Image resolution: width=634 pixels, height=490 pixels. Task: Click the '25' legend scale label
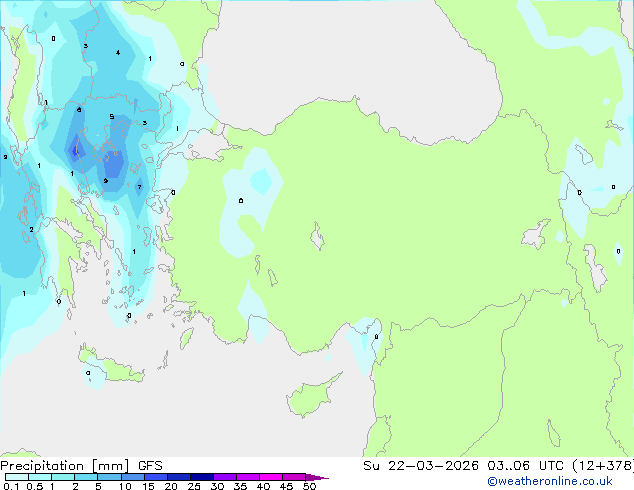coord(194,486)
